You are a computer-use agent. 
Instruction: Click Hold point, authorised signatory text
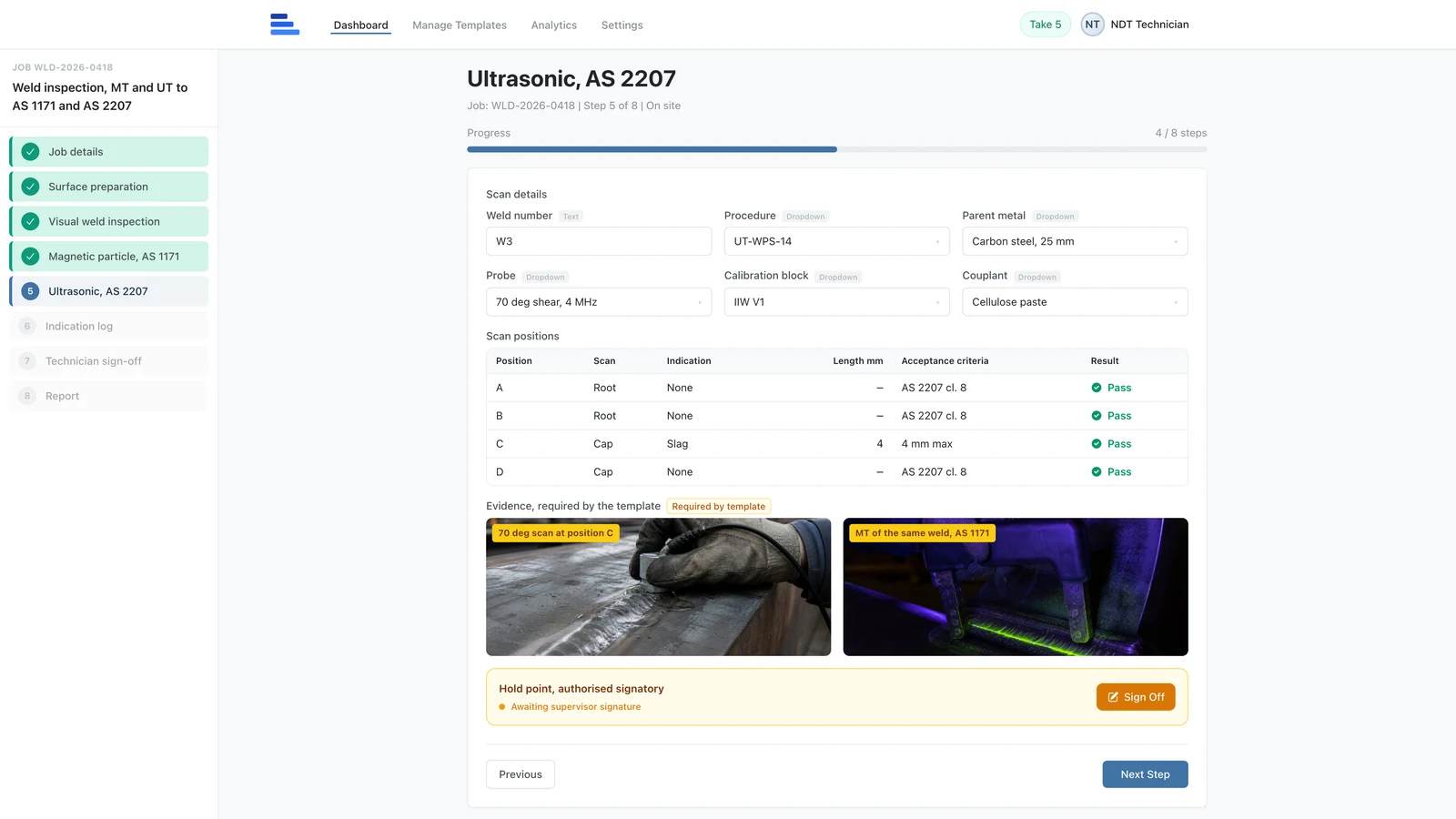(581, 689)
